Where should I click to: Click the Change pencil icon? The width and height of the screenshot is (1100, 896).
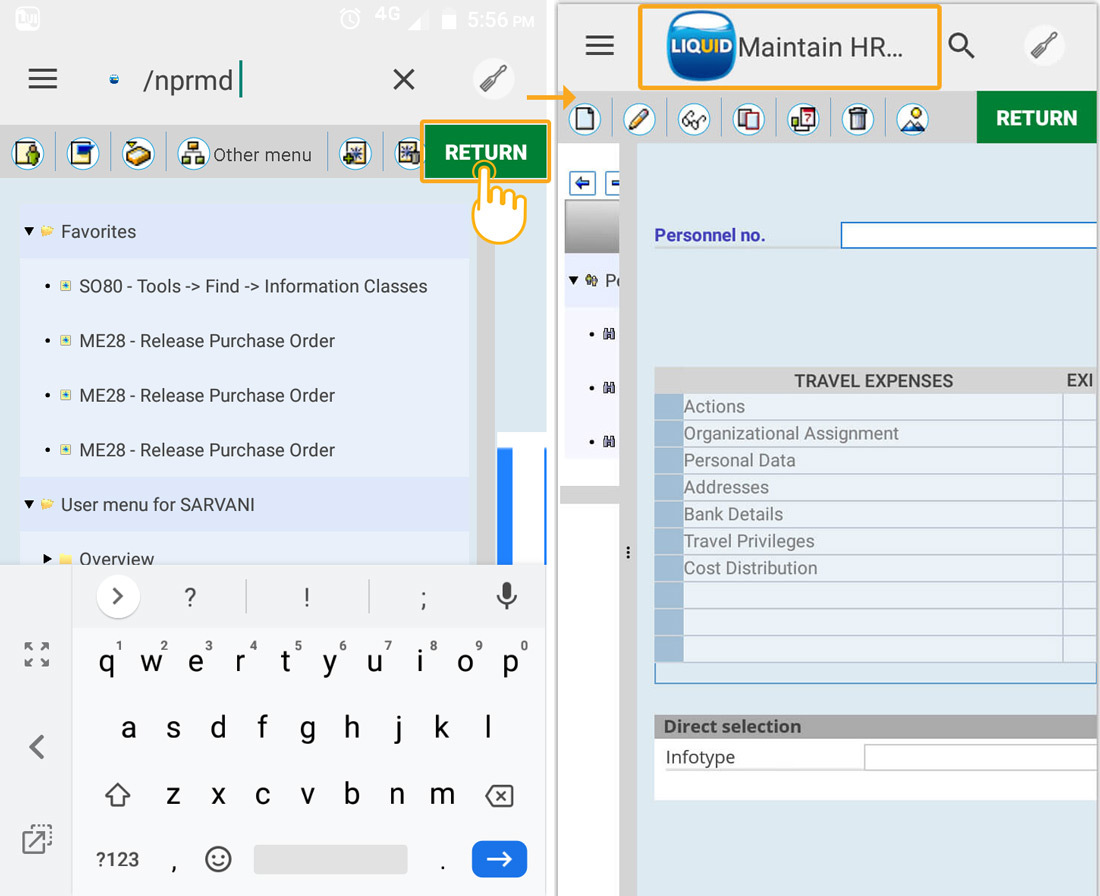639,120
